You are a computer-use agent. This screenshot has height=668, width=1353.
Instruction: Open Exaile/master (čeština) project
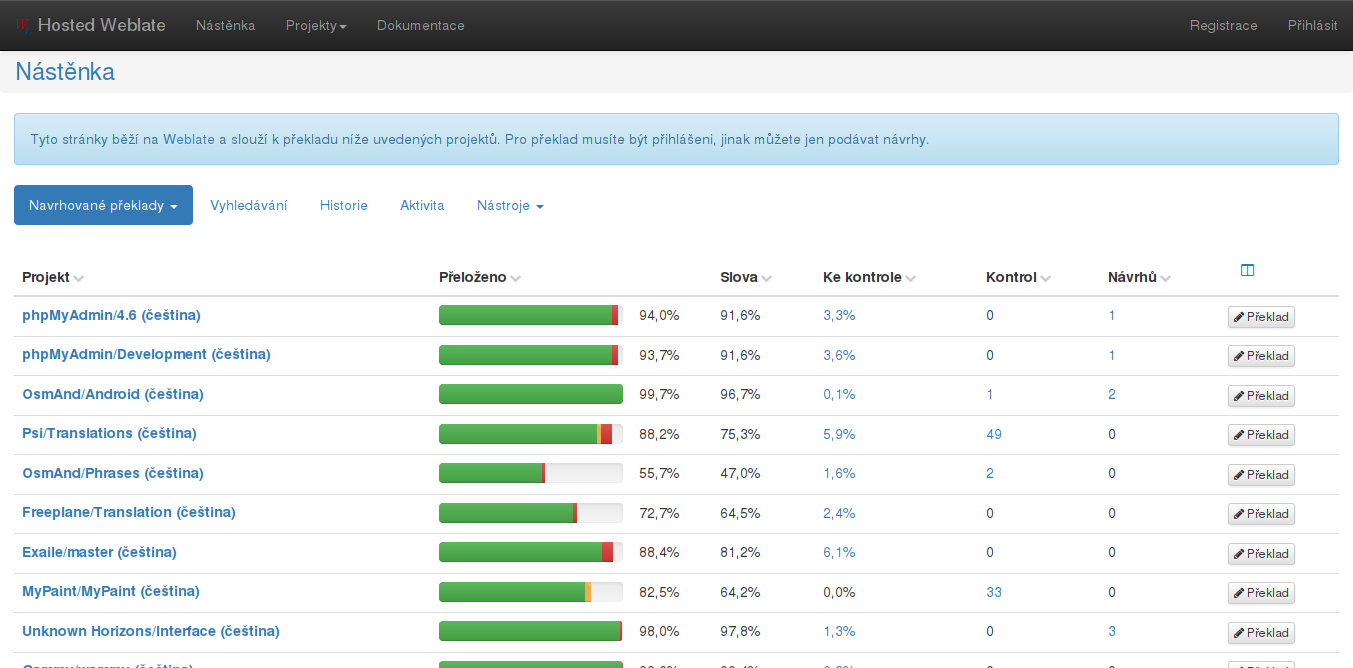point(99,552)
